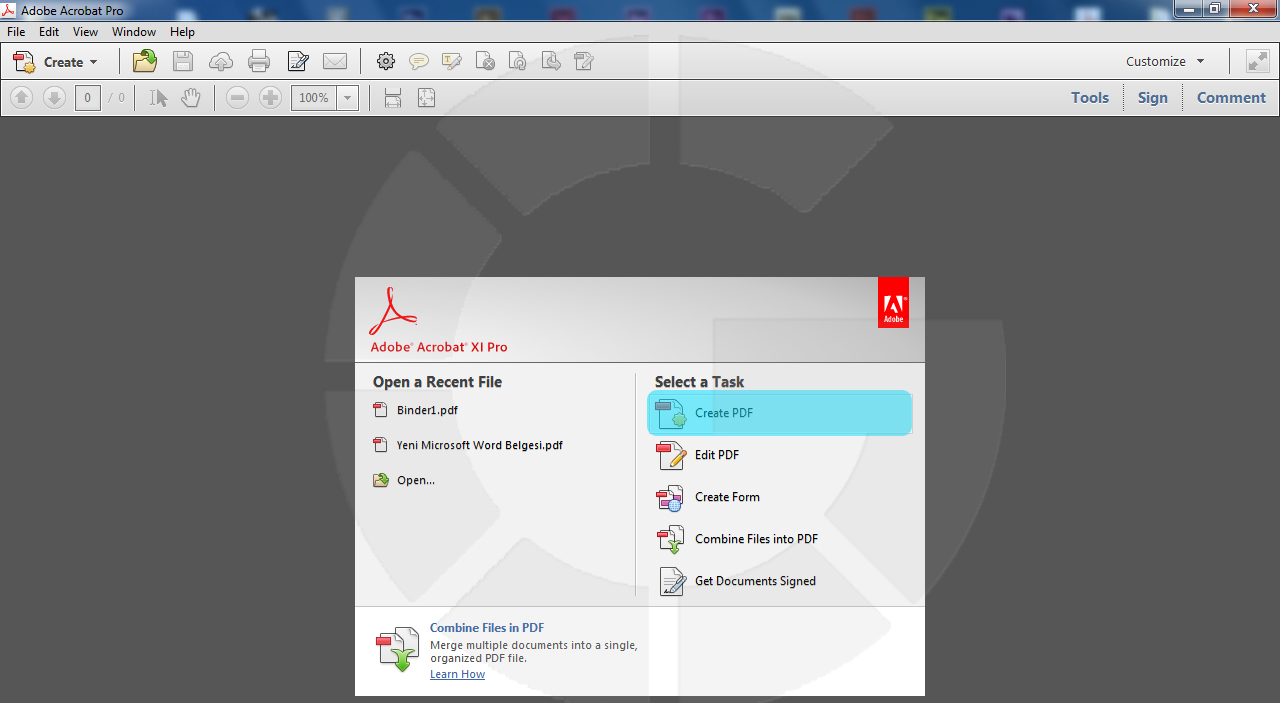Viewport: 1280px width, 703px height.
Task: Click the Combine Files in PDF heading
Action: [487, 628]
